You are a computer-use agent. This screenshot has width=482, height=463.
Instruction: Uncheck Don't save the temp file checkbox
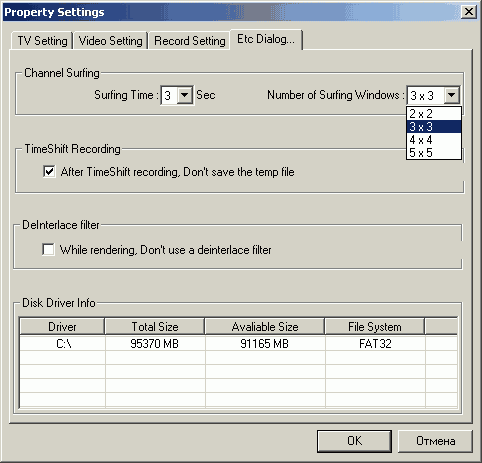pyautogui.click(x=49, y=172)
